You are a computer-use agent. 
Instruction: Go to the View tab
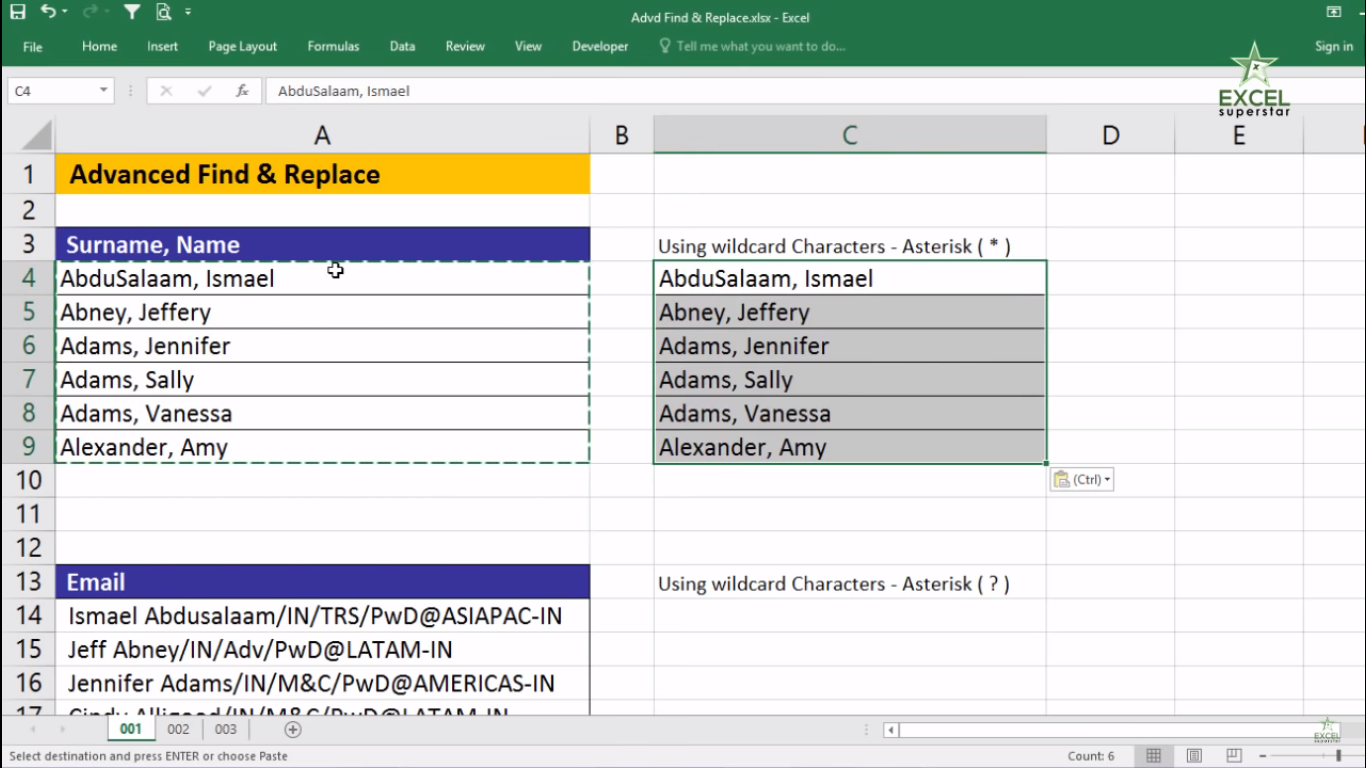click(528, 46)
